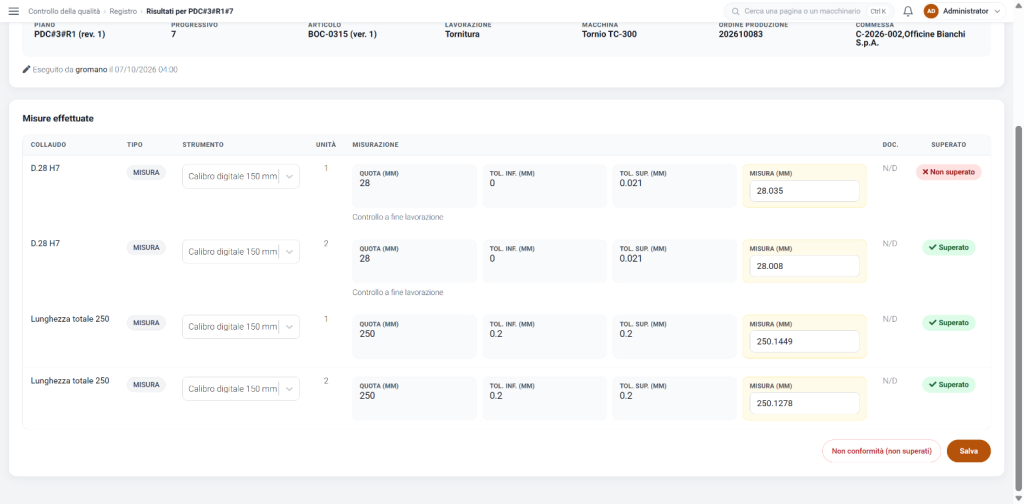
Task: Edit measure field containing 28.008
Action: 804,266
